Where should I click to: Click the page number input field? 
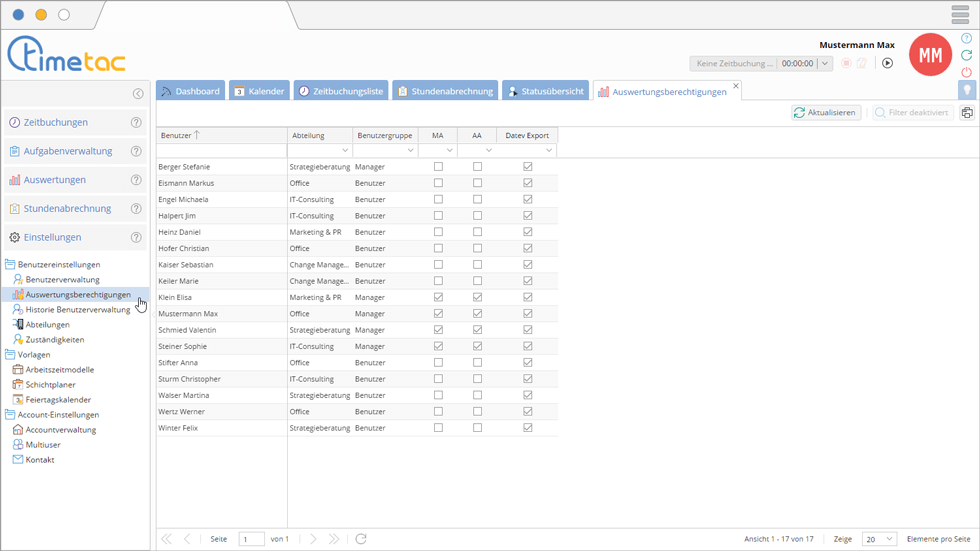tap(251, 539)
